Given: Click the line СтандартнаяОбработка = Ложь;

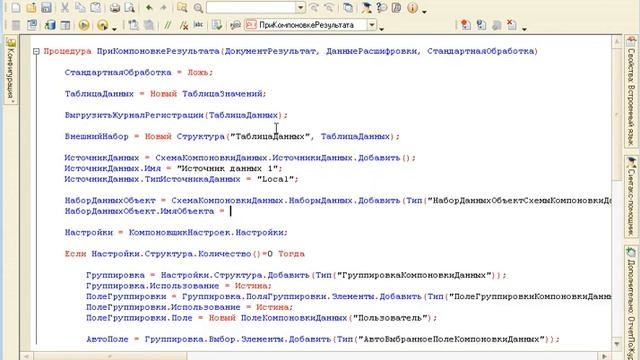Looking at the screenshot, I should pyautogui.click(x=139, y=73).
